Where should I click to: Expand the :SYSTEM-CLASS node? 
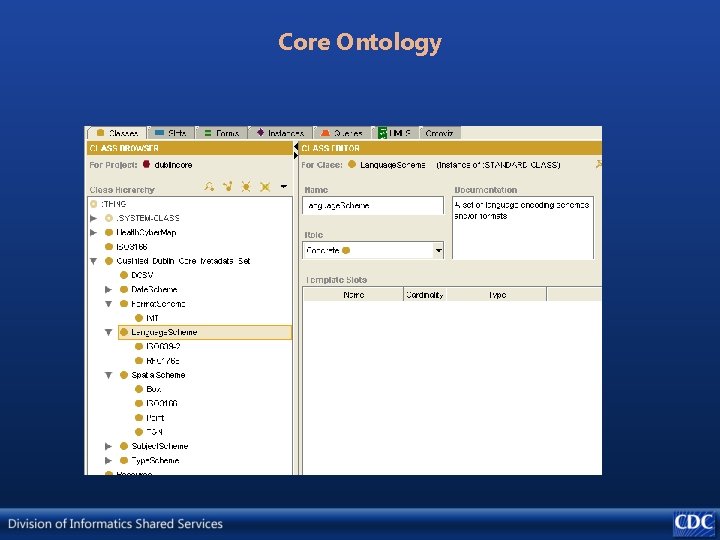[94, 218]
